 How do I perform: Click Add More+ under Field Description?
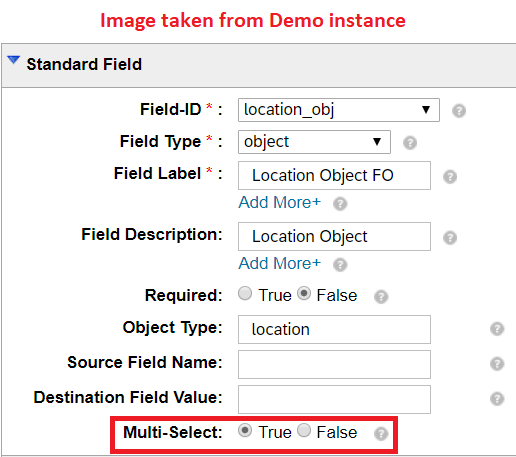click(279, 263)
